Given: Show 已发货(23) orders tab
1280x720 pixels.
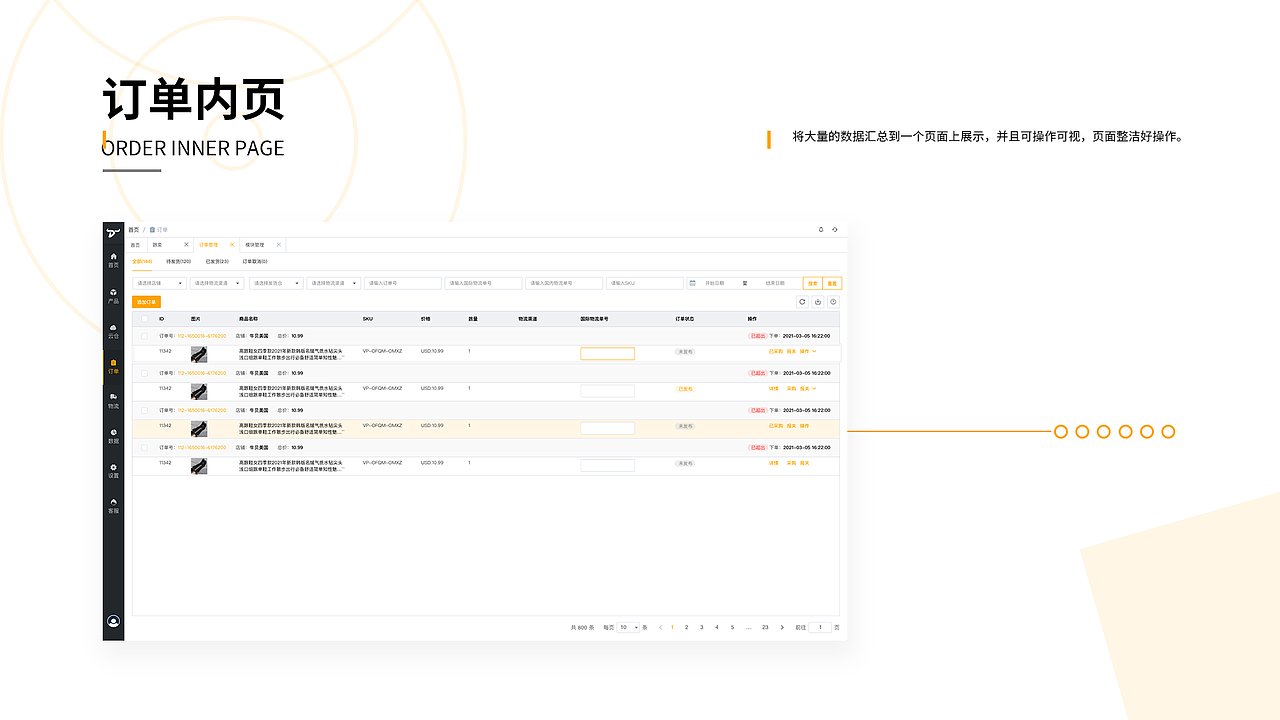Looking at the screenshot, I should click(217, 261).
